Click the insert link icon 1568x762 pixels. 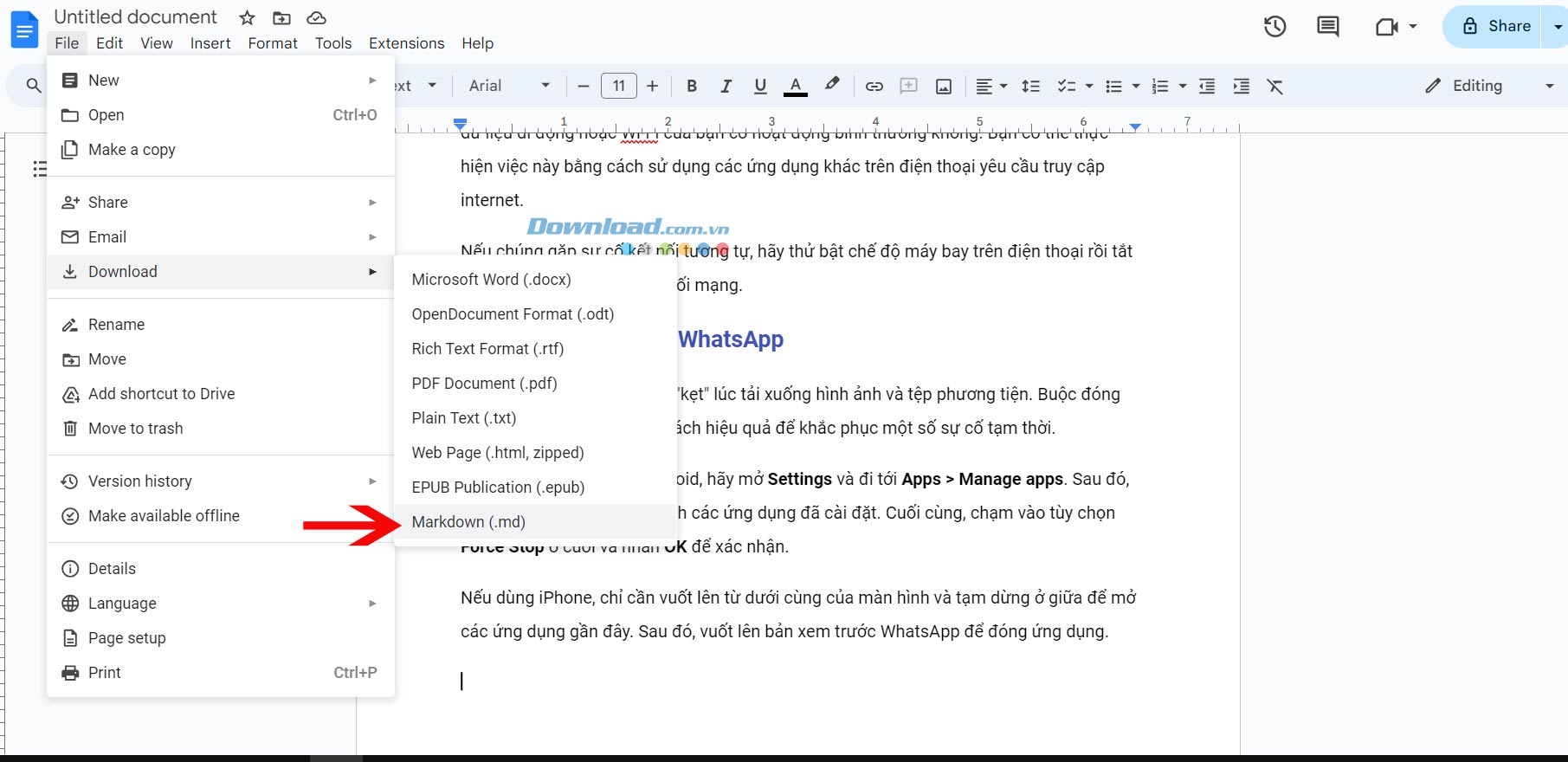pos(874,86)
